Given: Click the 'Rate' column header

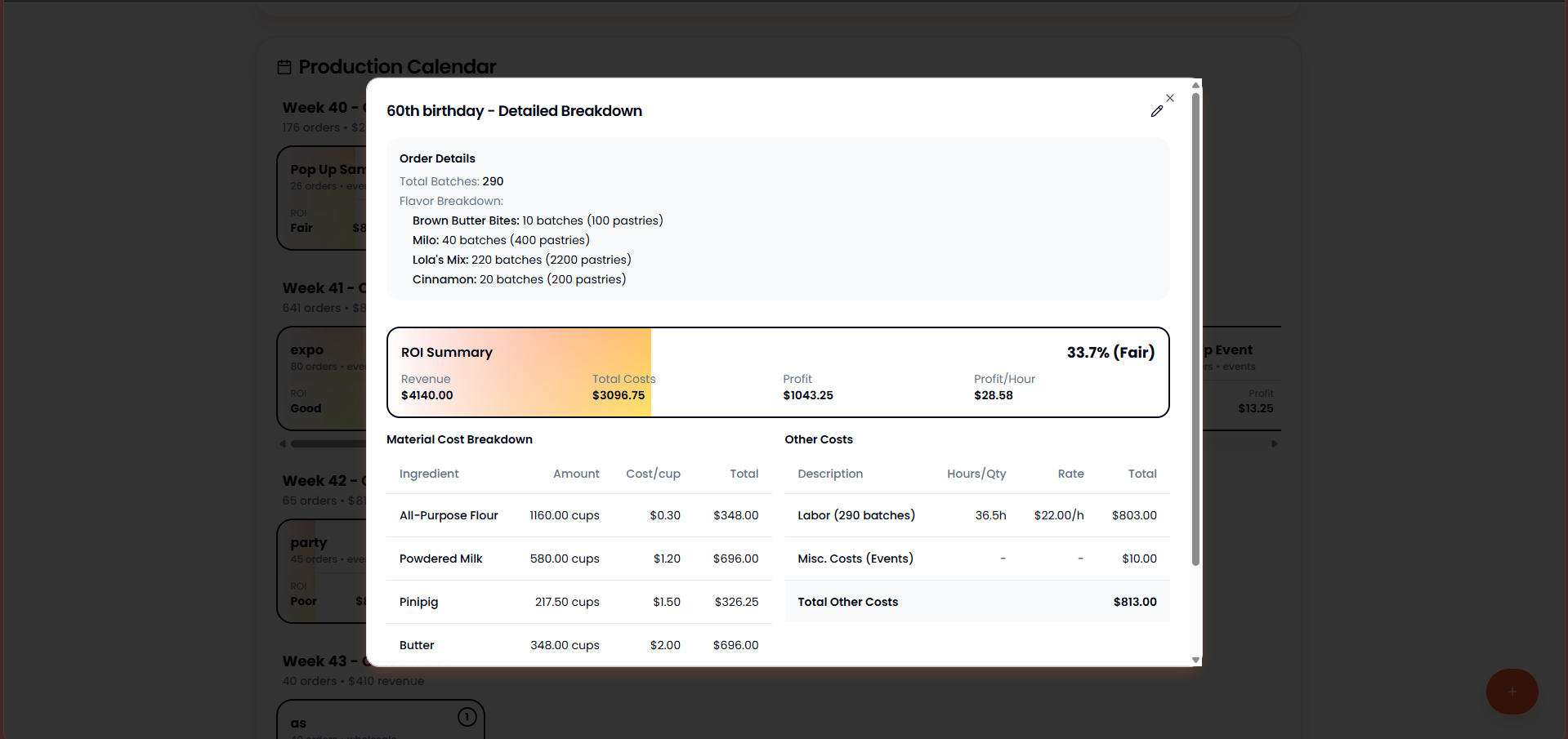Looking at the screenshot, I should [1070, 474].
